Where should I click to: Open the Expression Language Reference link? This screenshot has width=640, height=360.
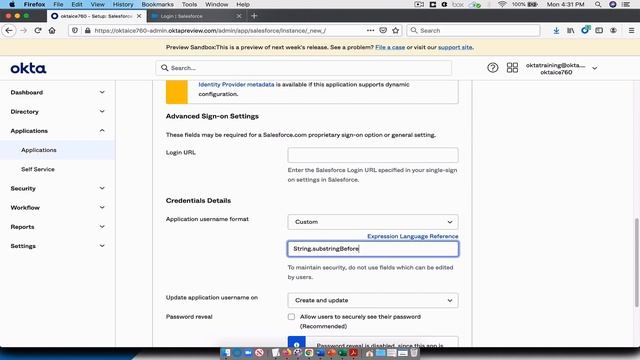(413, 236)
